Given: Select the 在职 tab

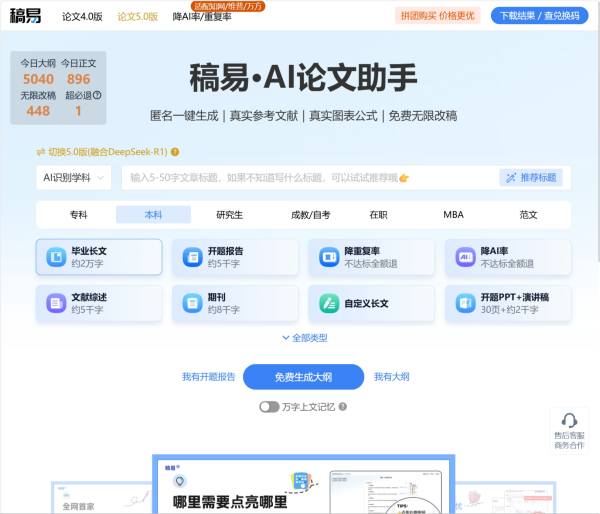Looking at the screenshot, I should [x=378, y=215].
